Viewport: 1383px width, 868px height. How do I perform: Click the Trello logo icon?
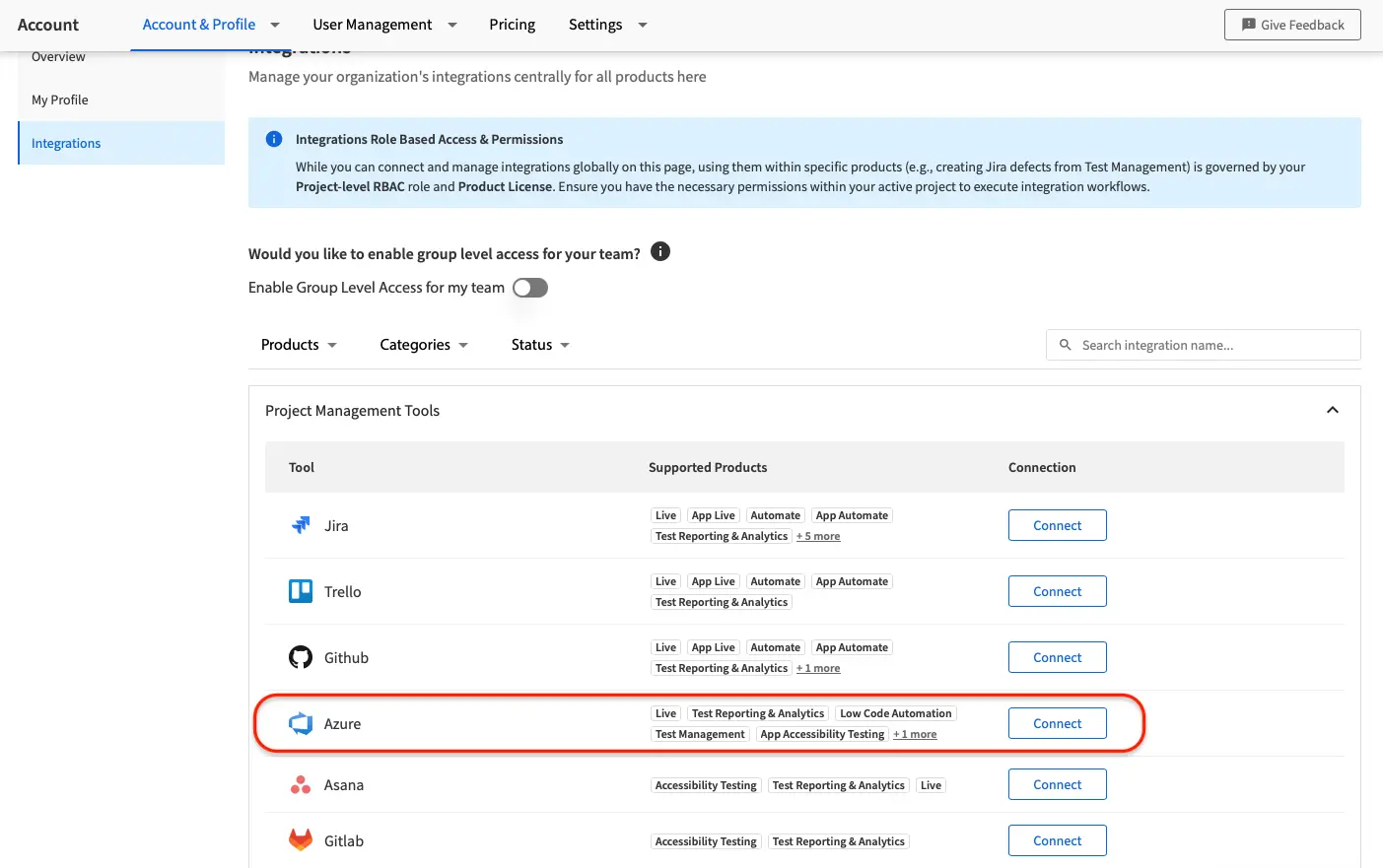[301, 591]
